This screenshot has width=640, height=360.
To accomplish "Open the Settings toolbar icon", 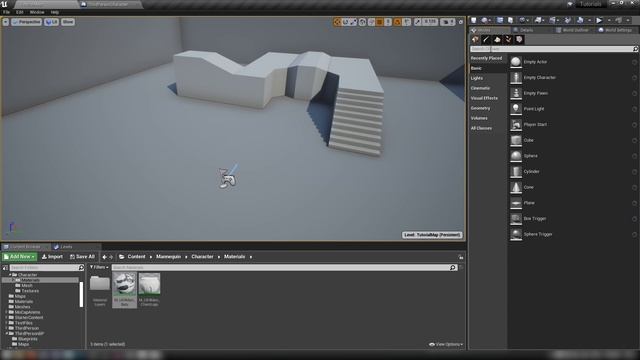I will [522, 20].
